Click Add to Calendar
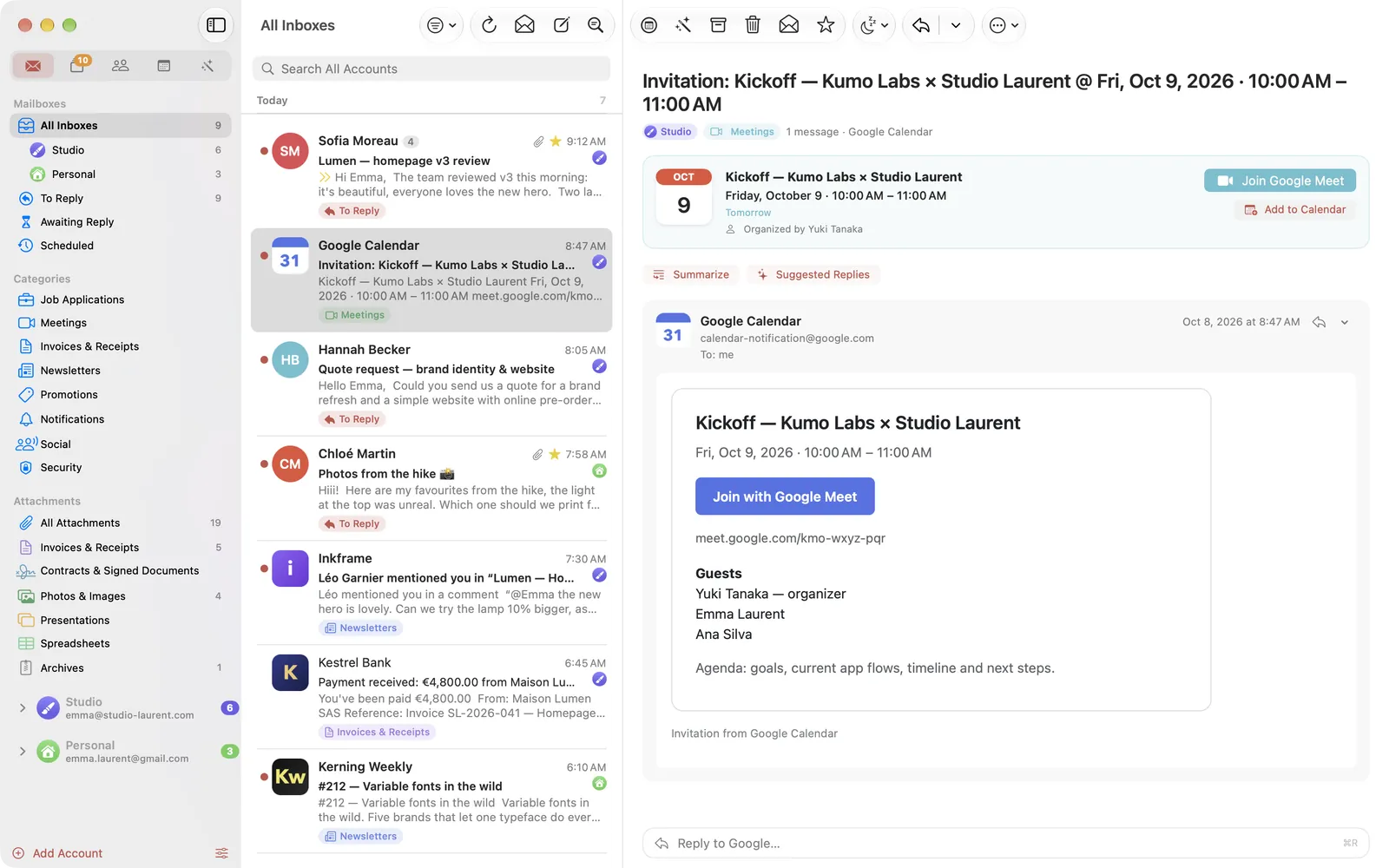Viewport: 1389px width, 868px height. (x=1294, y=210)
